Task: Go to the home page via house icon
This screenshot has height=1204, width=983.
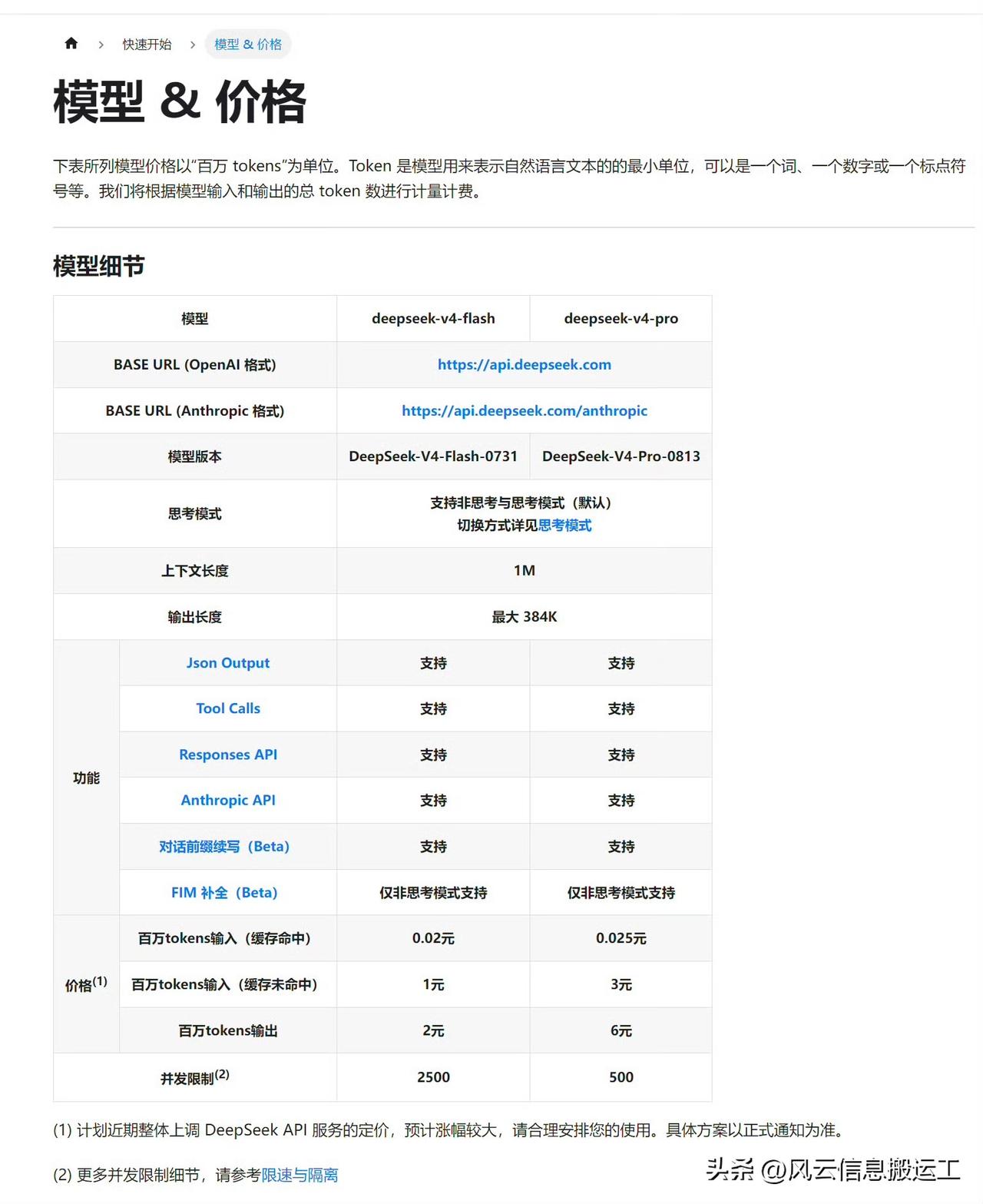Action: (x=71, y=44)
